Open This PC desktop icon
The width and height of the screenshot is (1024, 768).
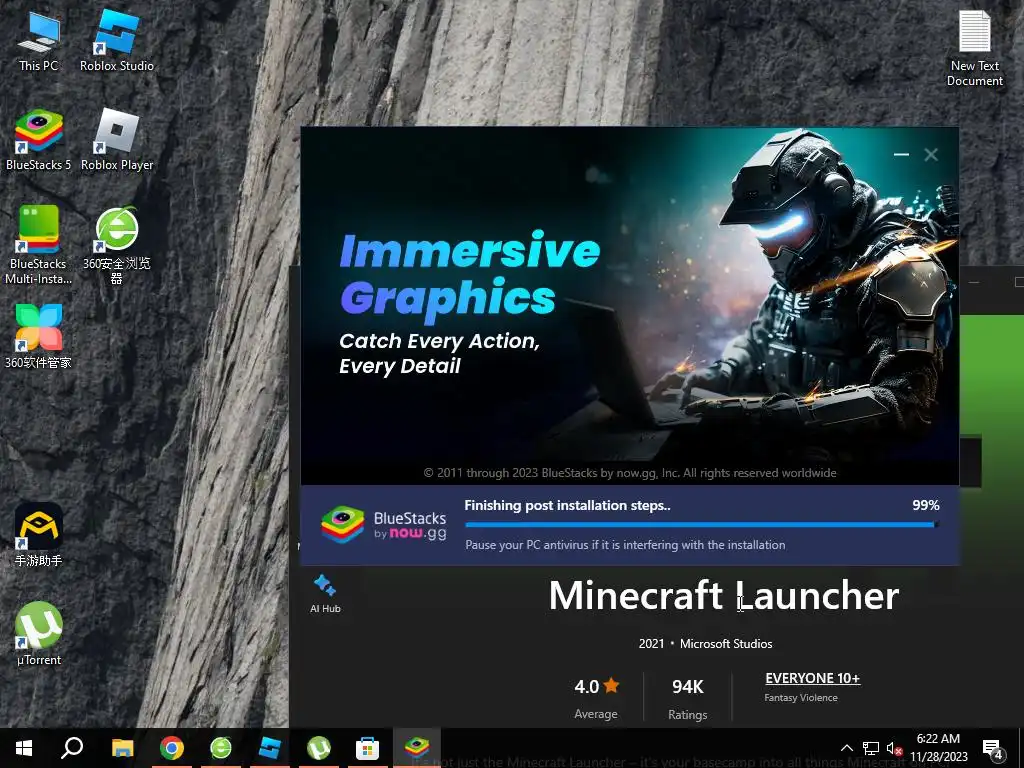point(39,40)
